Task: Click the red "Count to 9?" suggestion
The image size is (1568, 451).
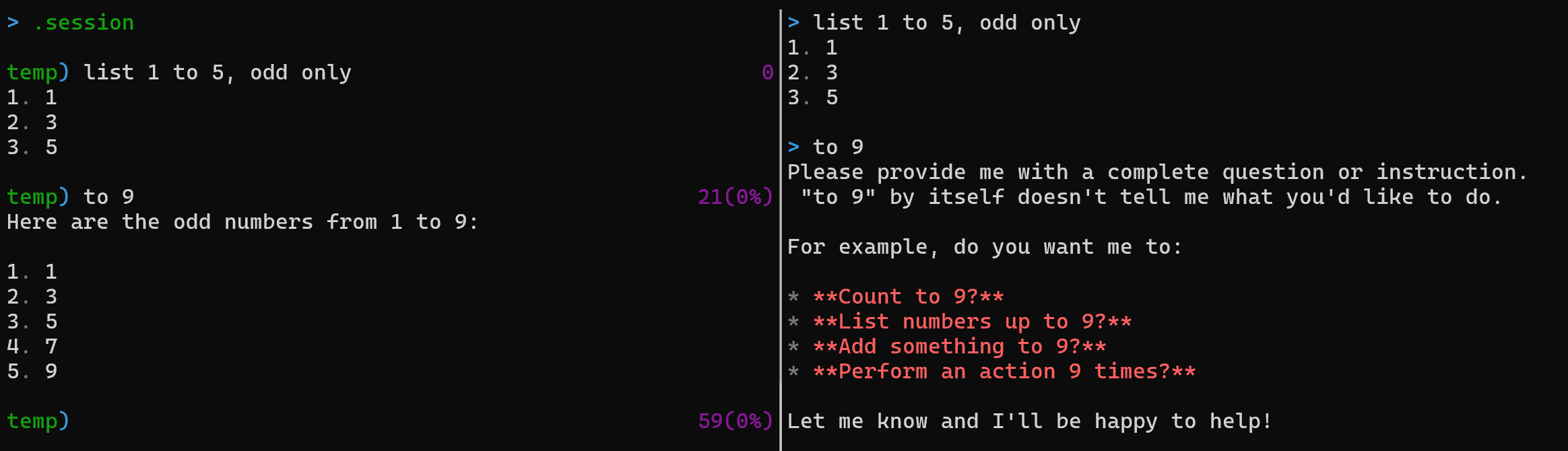Action: tap(908, 297)
